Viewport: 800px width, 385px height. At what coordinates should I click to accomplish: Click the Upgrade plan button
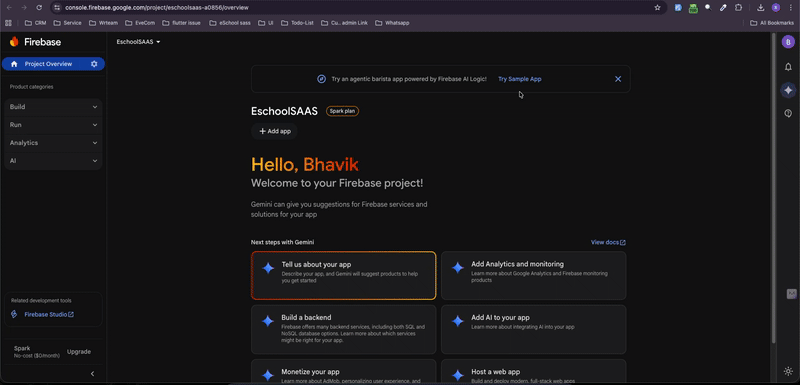tap(79, 352)
